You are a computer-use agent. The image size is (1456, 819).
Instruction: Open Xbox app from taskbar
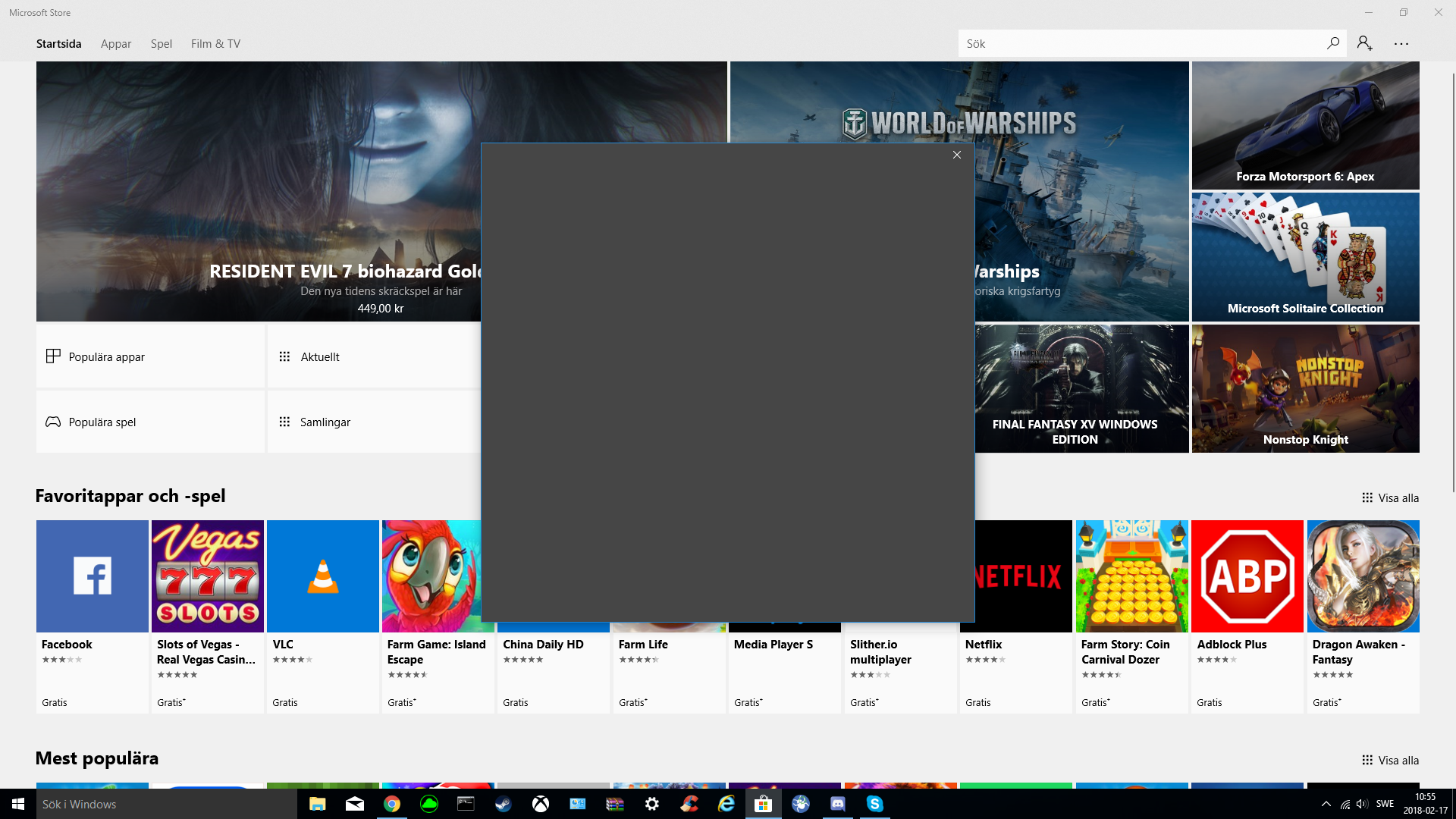(x=541, y=804)
